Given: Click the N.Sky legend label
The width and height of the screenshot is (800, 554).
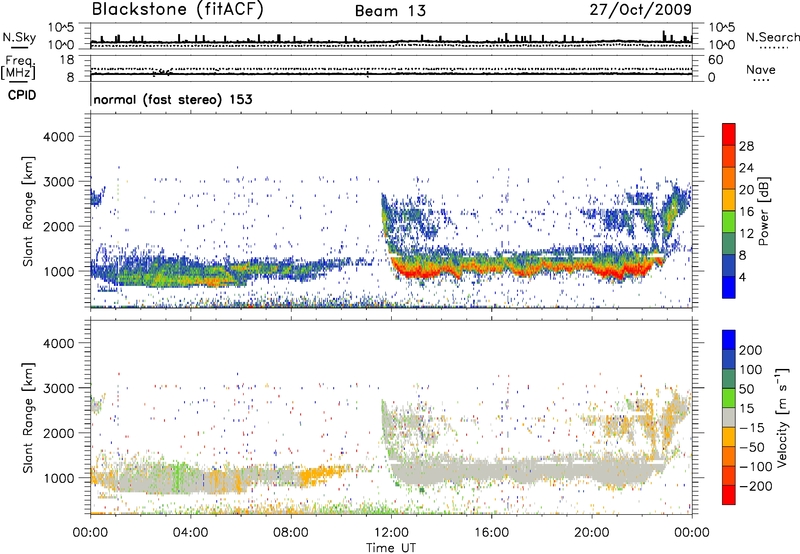Looking at the screenshot, I should coord(19,37).
